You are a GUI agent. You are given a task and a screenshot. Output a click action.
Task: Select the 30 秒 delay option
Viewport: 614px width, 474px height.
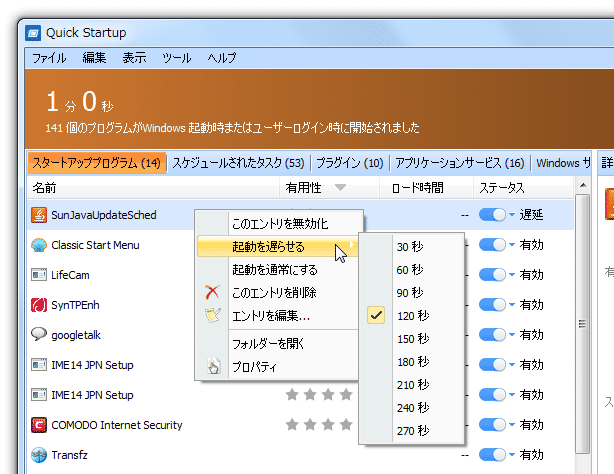click(x=410, y=247)
